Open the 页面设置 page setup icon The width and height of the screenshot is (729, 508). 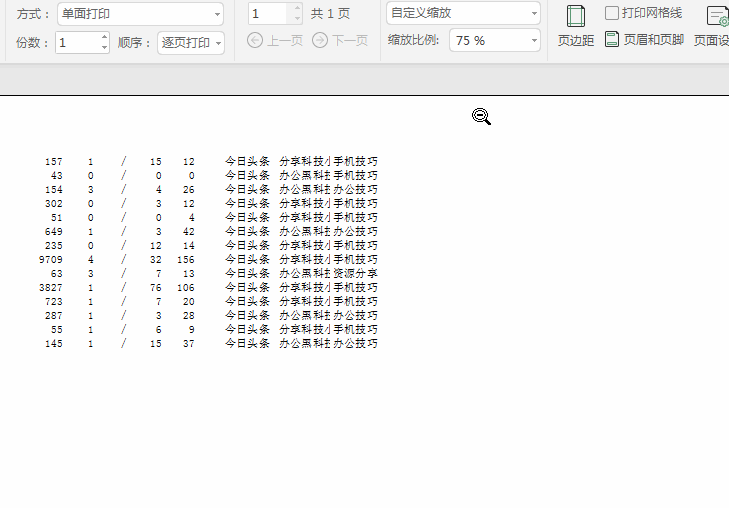[712, 26]
